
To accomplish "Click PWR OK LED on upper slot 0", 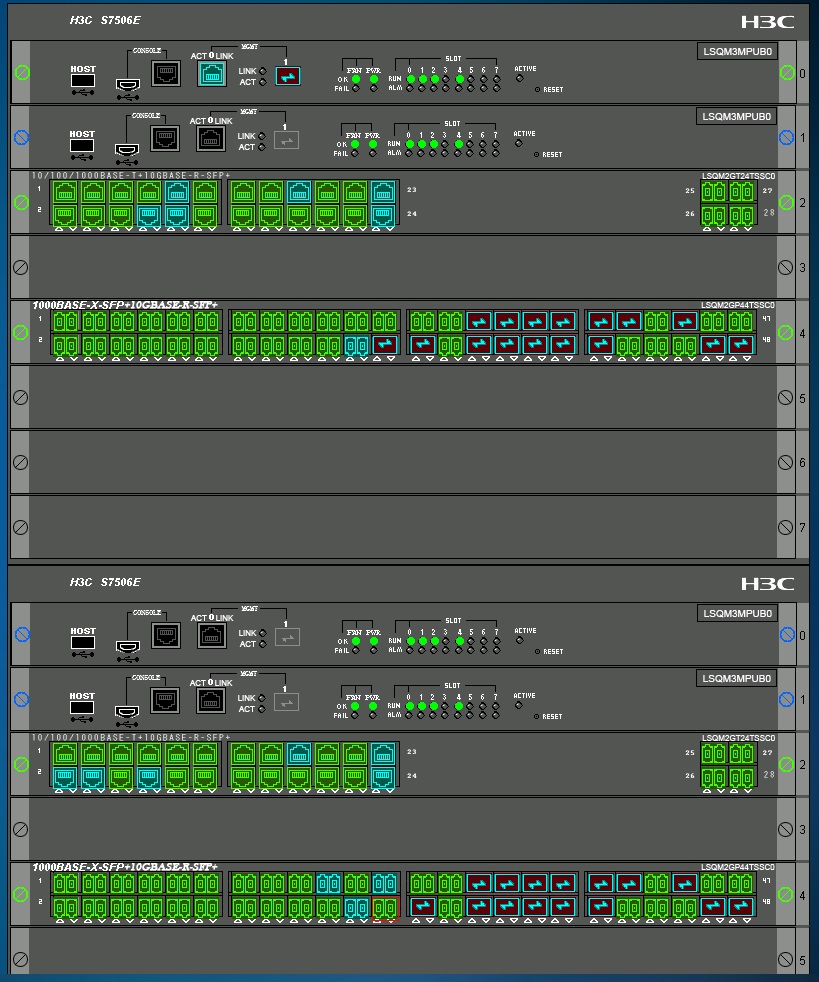I will pos(374,79).
